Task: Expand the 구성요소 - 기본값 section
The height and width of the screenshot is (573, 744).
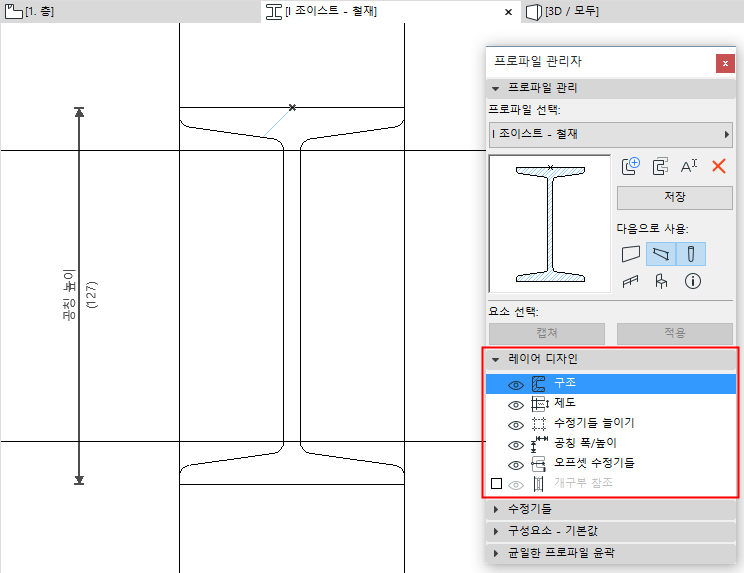Action: (496, 531)
